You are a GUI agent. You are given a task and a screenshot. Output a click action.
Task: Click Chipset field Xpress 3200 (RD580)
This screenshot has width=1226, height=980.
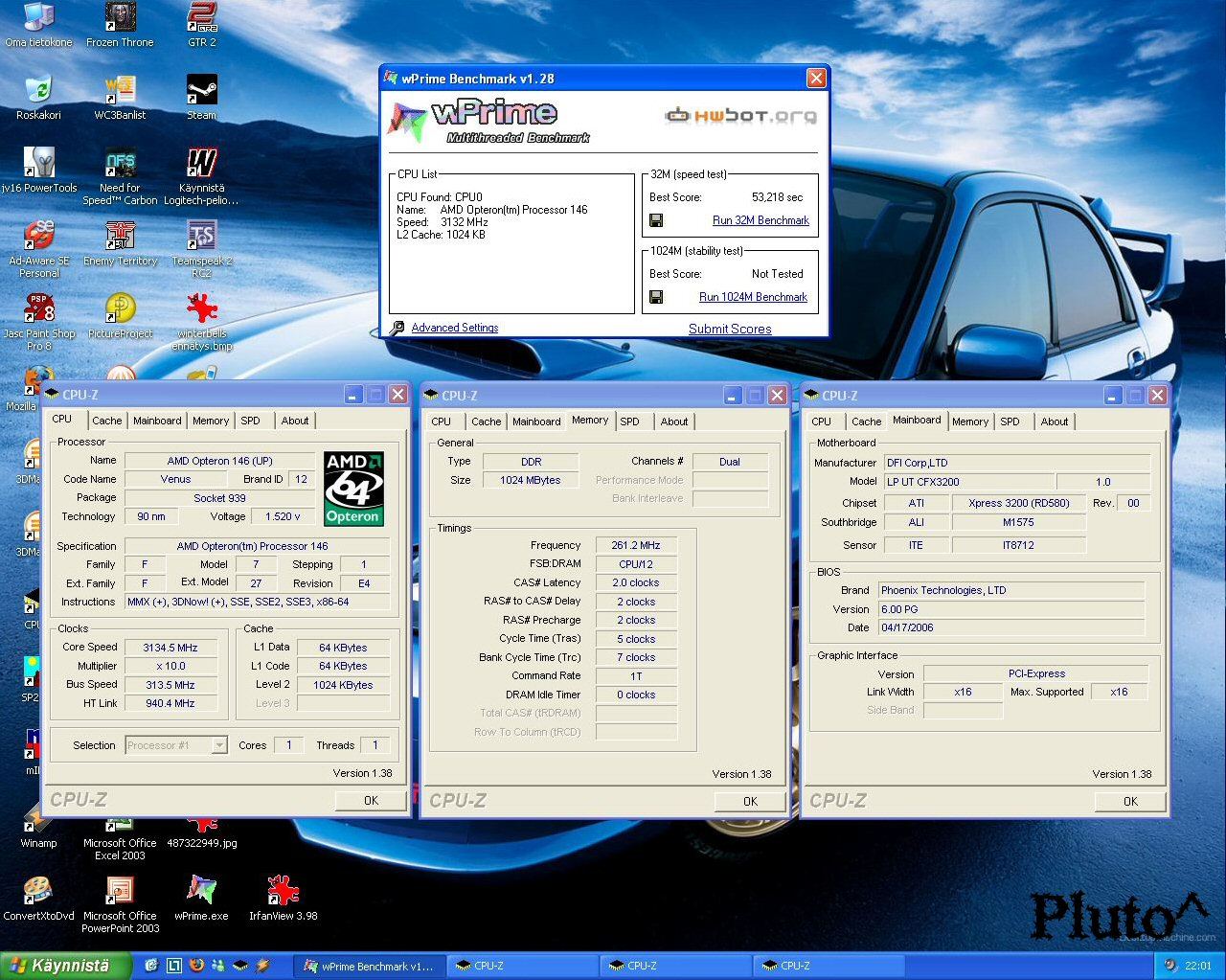click(1019, 503)
